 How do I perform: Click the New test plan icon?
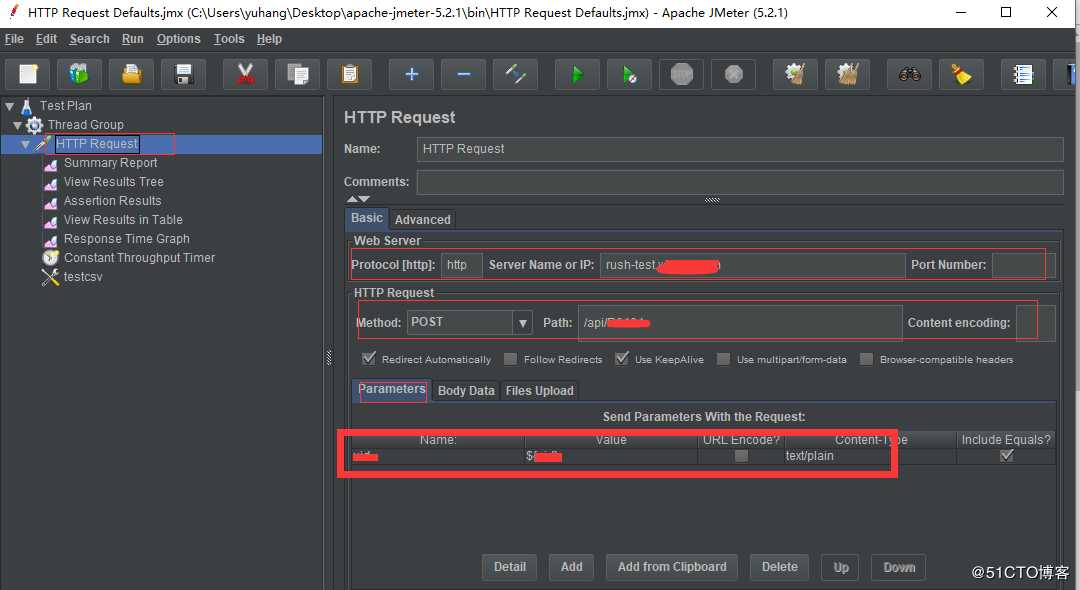(28, 74)
